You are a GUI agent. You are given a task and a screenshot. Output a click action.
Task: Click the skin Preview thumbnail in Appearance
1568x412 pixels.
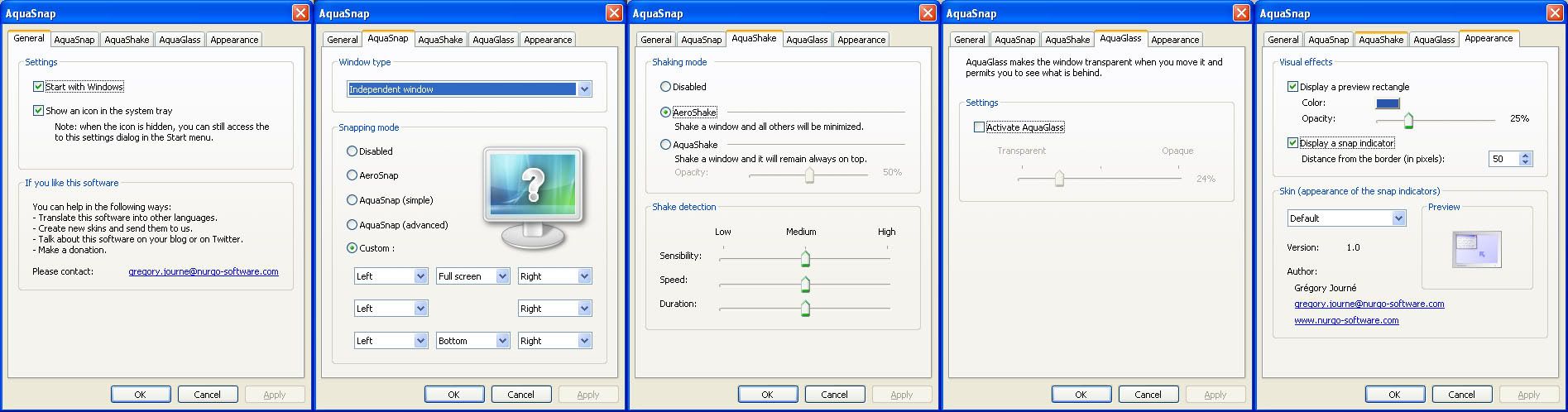coord(1476,250)
